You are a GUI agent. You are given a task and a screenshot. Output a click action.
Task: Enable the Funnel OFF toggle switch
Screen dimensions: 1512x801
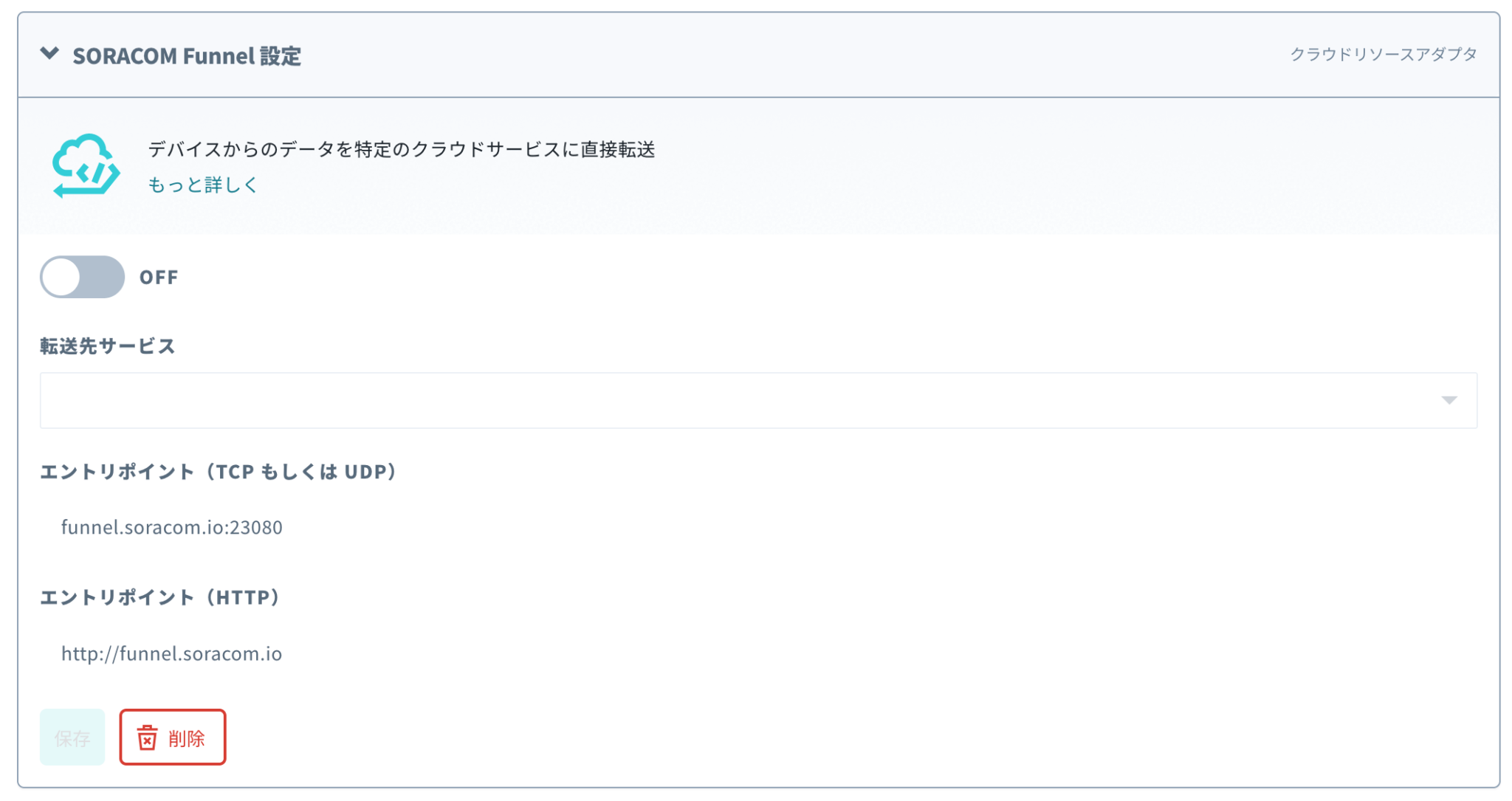81,277
